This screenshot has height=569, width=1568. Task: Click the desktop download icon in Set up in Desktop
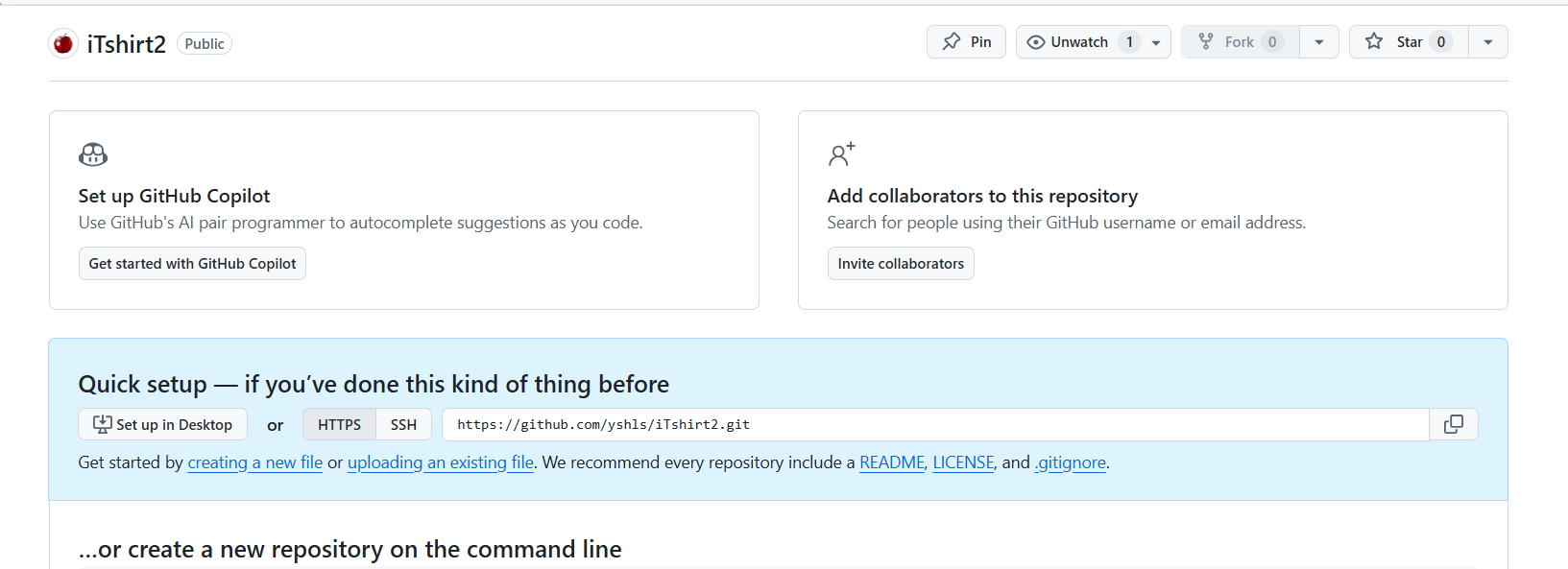point(102,424)
